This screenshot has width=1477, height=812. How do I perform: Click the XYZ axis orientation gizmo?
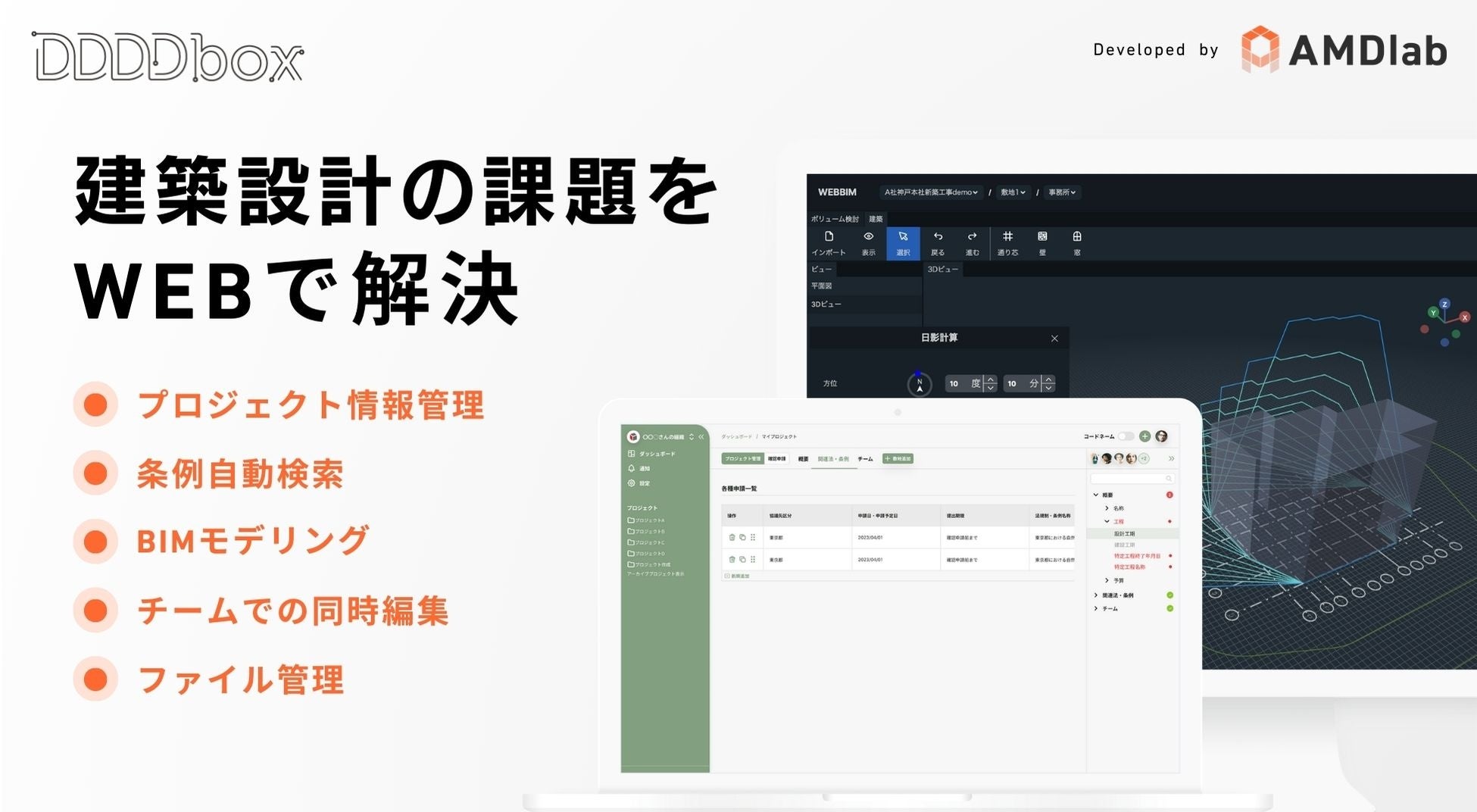tap(1444, 322)
